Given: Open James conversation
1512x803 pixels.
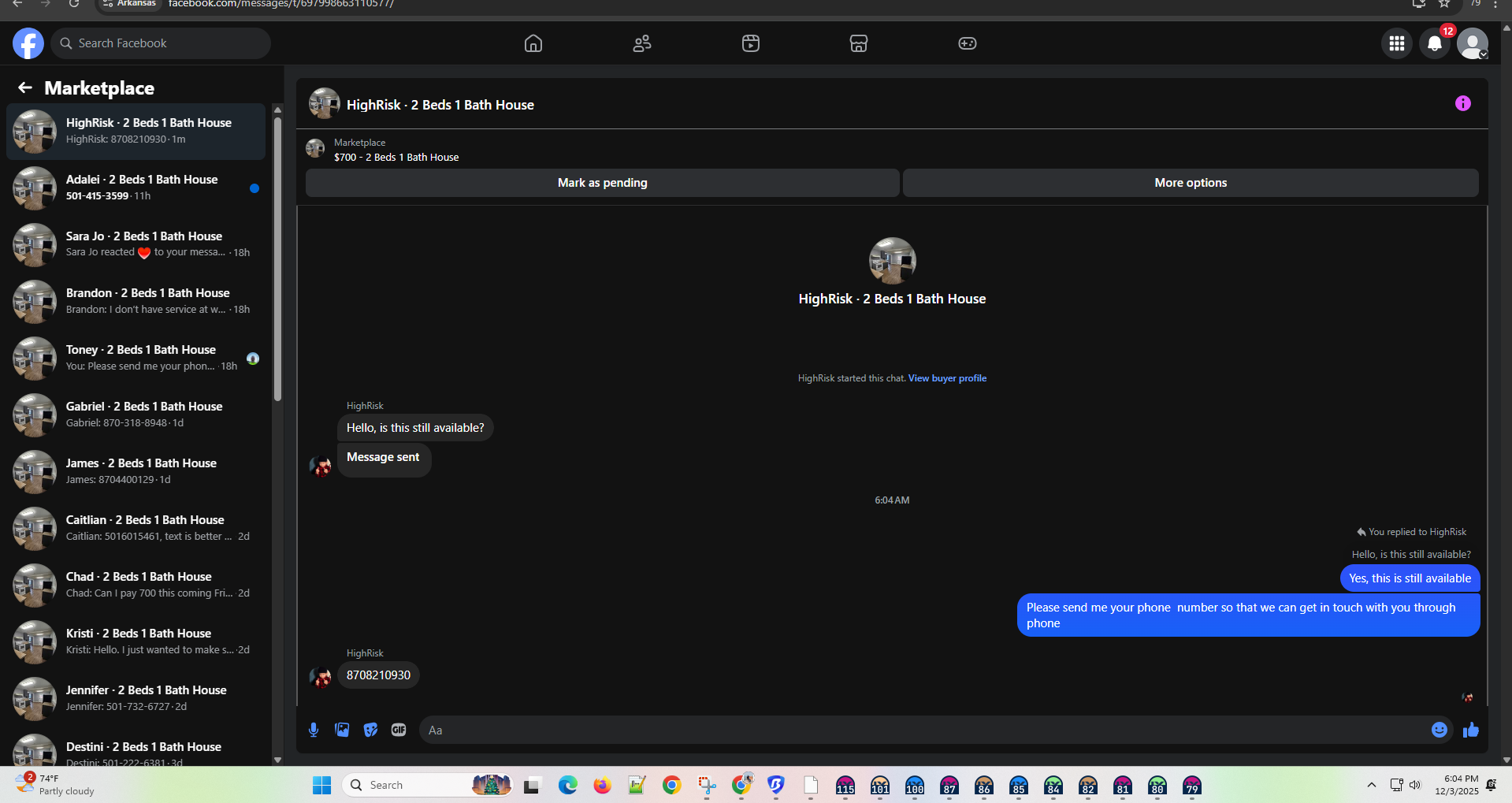Looking at the screenshot, I should [136, 472].
